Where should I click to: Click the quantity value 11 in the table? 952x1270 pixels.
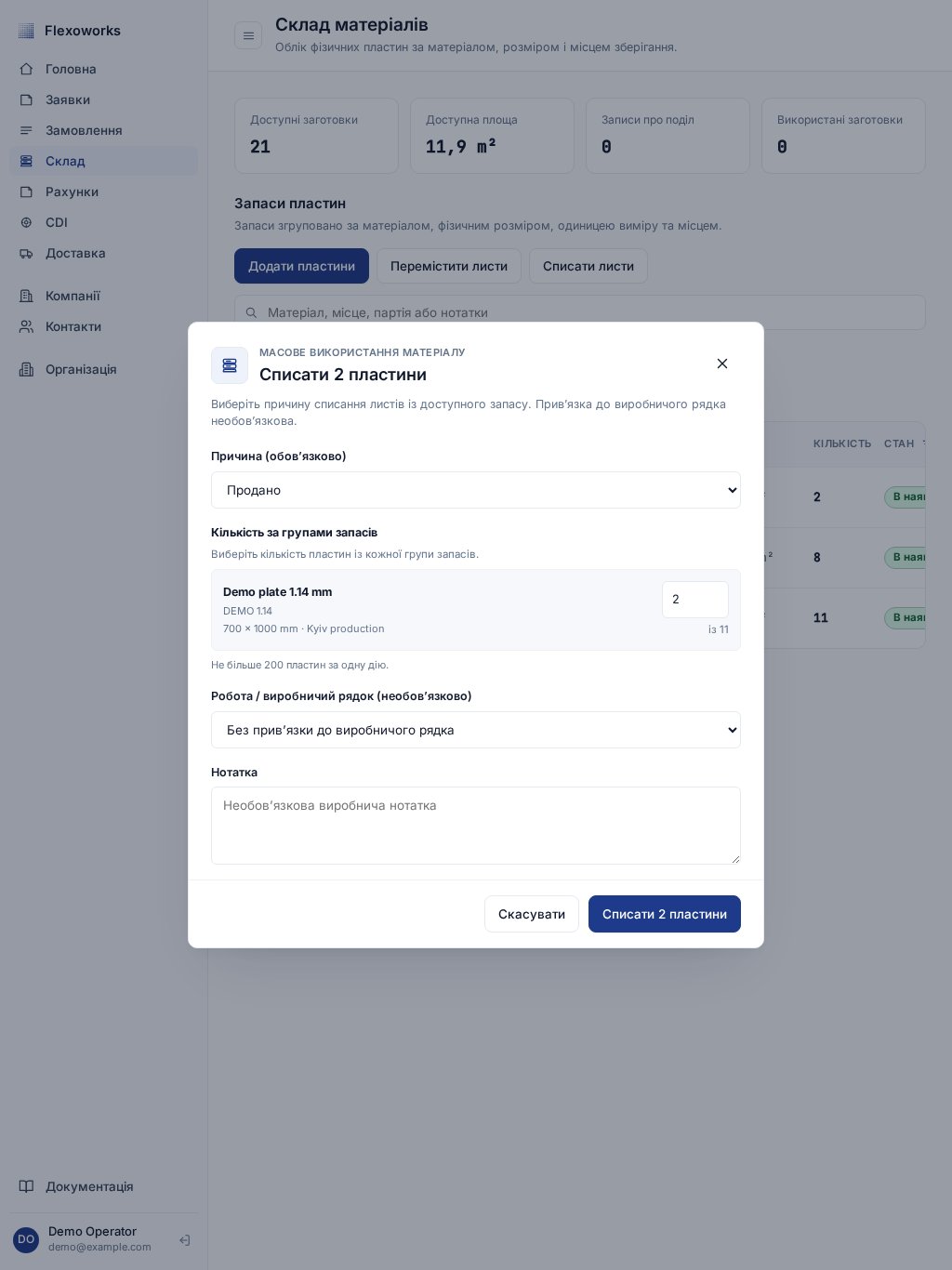click(x=821, y=617)
